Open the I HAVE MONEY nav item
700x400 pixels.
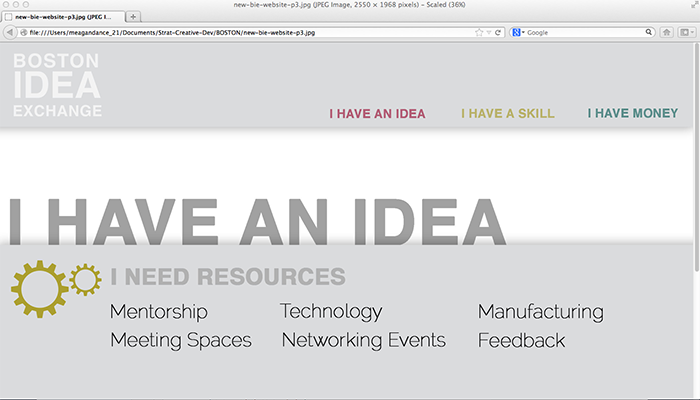coord(633,113)
